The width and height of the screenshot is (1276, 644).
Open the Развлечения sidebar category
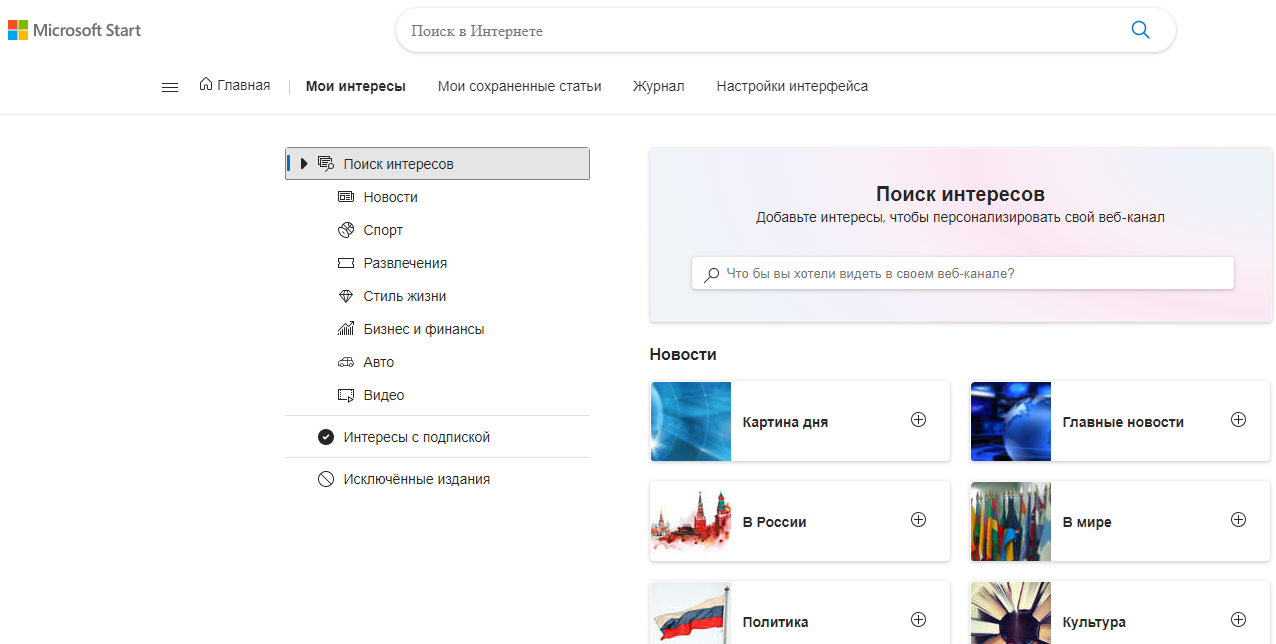coord(404,263)
